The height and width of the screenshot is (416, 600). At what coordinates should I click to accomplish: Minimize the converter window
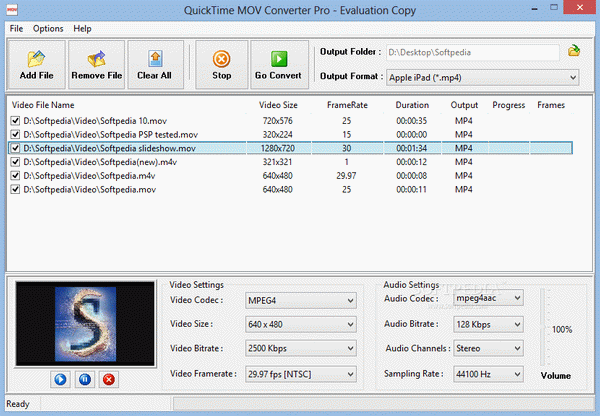click(535, 8)
